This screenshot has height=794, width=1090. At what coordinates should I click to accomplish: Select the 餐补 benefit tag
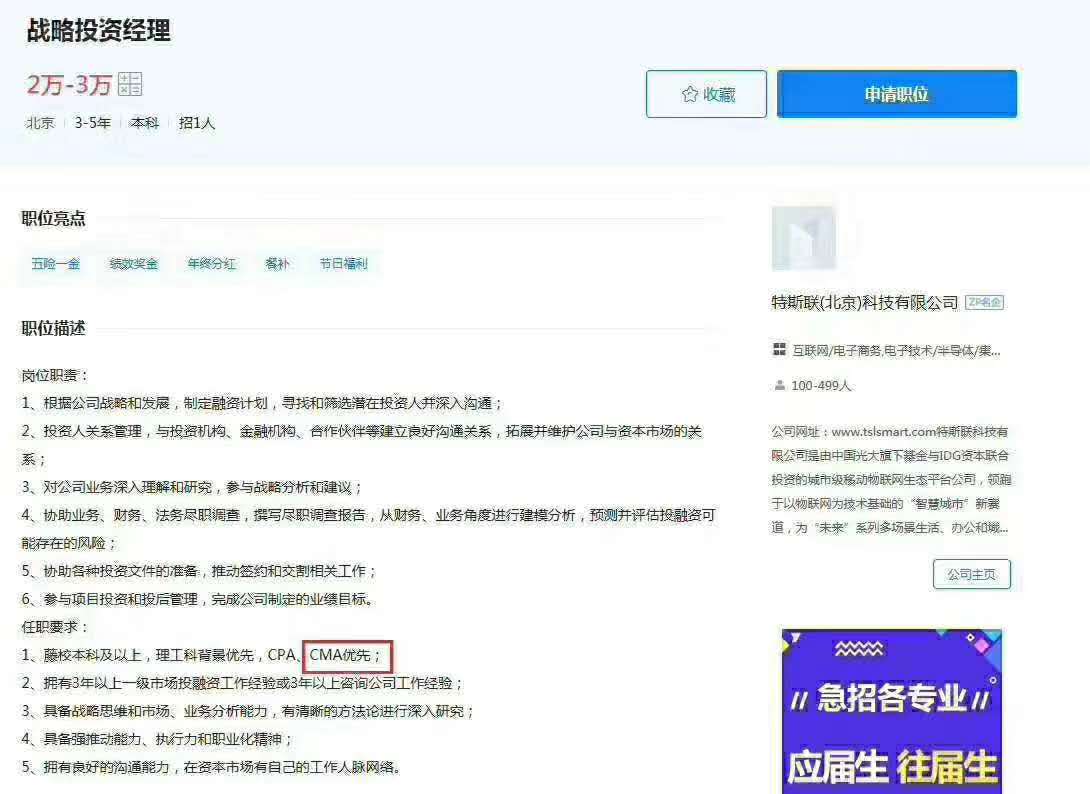coord(277,263)
